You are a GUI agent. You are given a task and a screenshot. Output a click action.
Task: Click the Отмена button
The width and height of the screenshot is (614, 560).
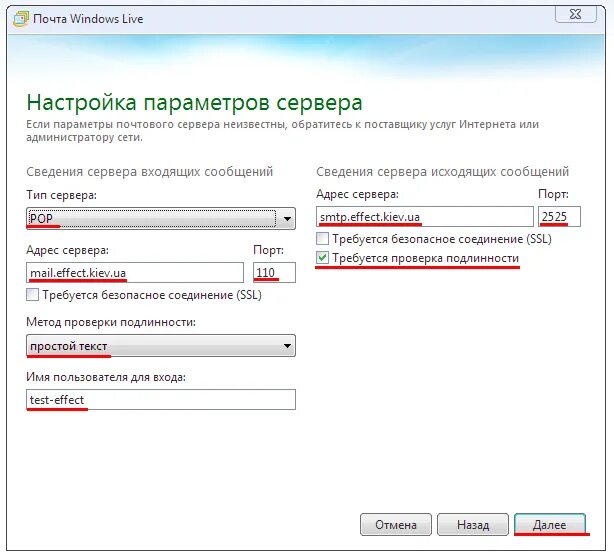coord(396,524)
